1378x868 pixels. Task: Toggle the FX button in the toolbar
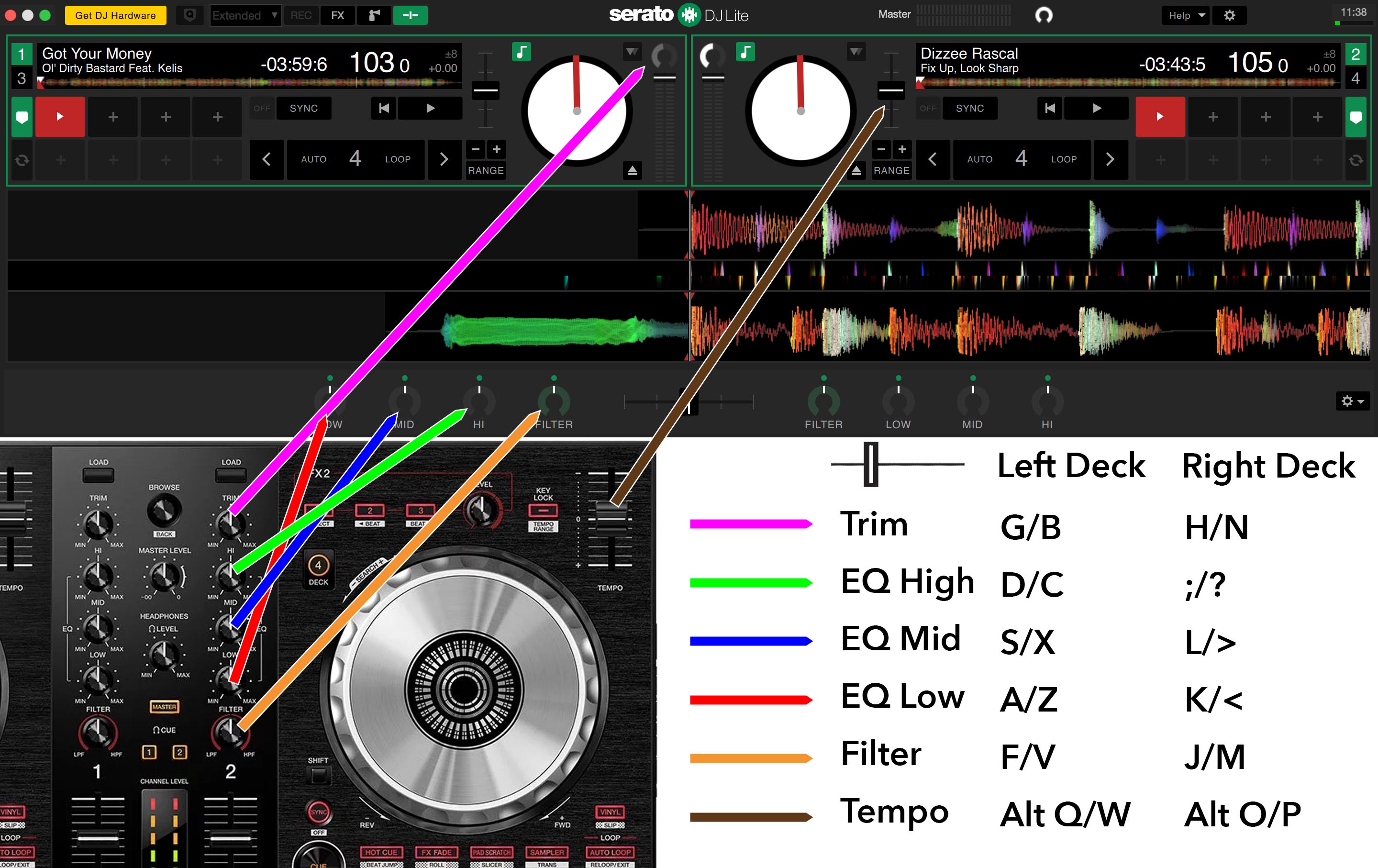337,15
